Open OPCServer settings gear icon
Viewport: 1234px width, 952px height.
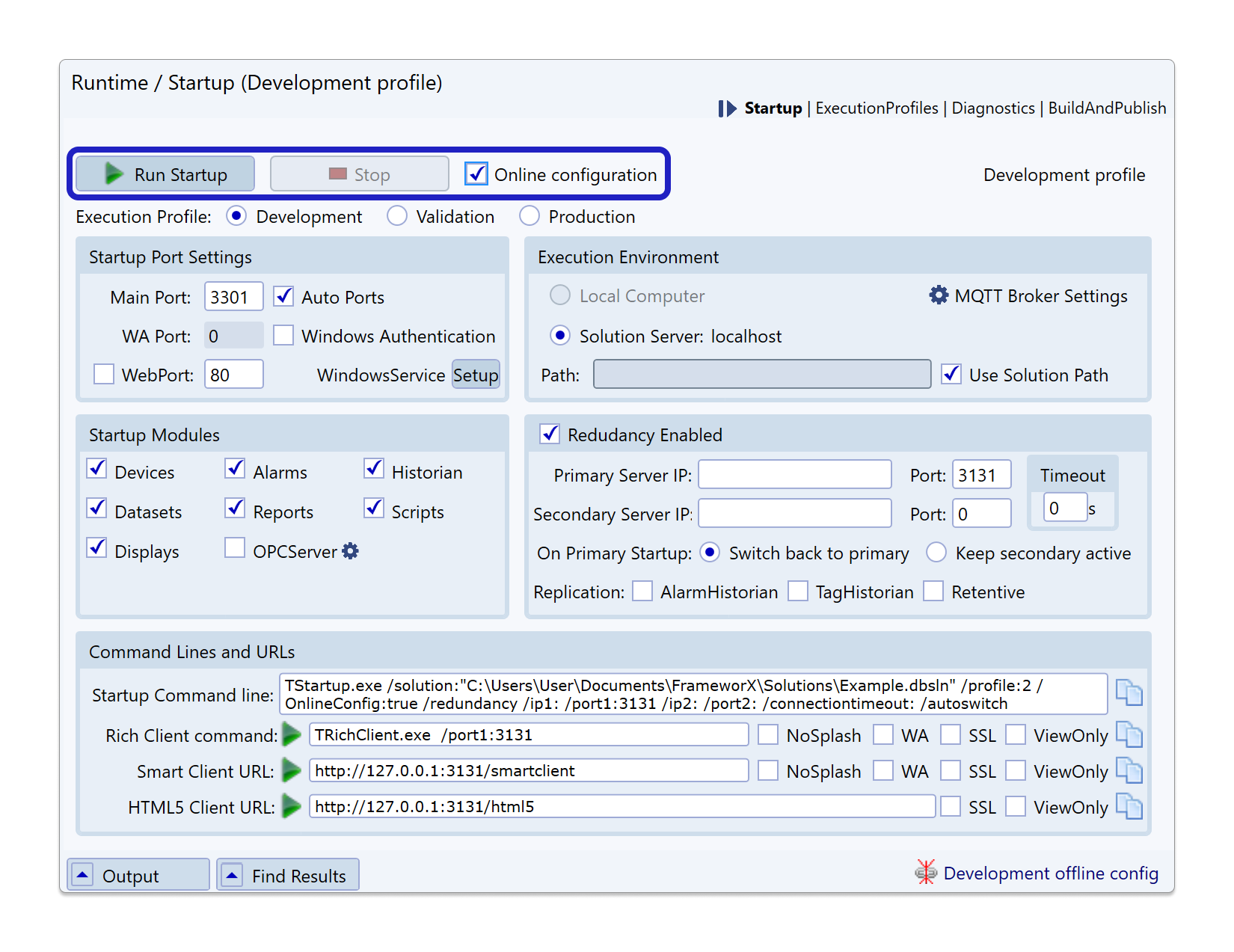click(350, 551)
